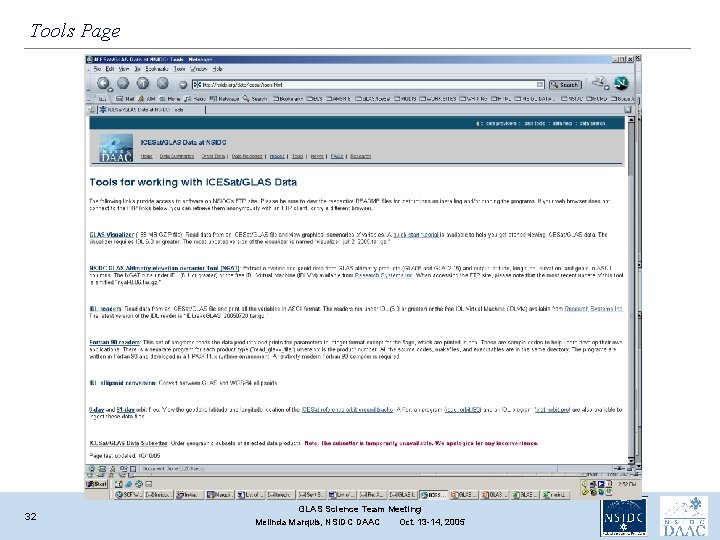The width and height of the screenshot is (720, 540).
Task: Click the first component icon in status bar
Action: [91, 469]
